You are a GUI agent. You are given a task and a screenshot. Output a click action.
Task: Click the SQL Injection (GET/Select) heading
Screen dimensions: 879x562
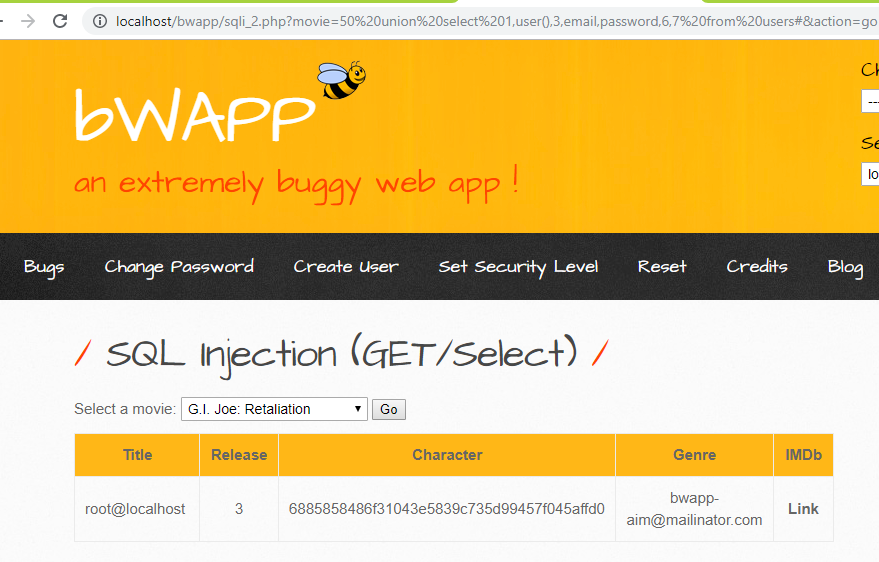coord(341,355)
